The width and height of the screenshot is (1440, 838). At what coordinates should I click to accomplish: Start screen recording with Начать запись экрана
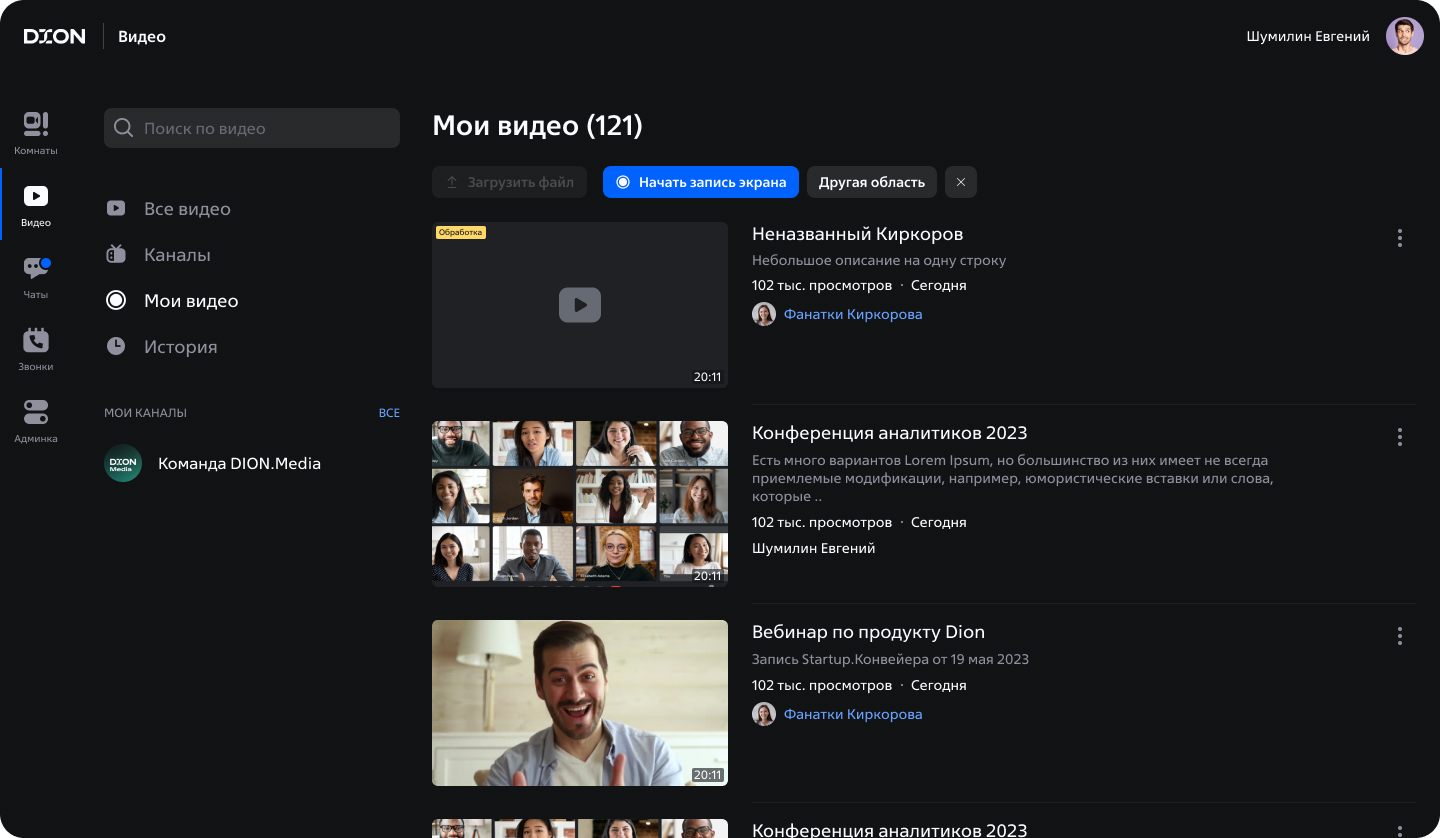701,182
